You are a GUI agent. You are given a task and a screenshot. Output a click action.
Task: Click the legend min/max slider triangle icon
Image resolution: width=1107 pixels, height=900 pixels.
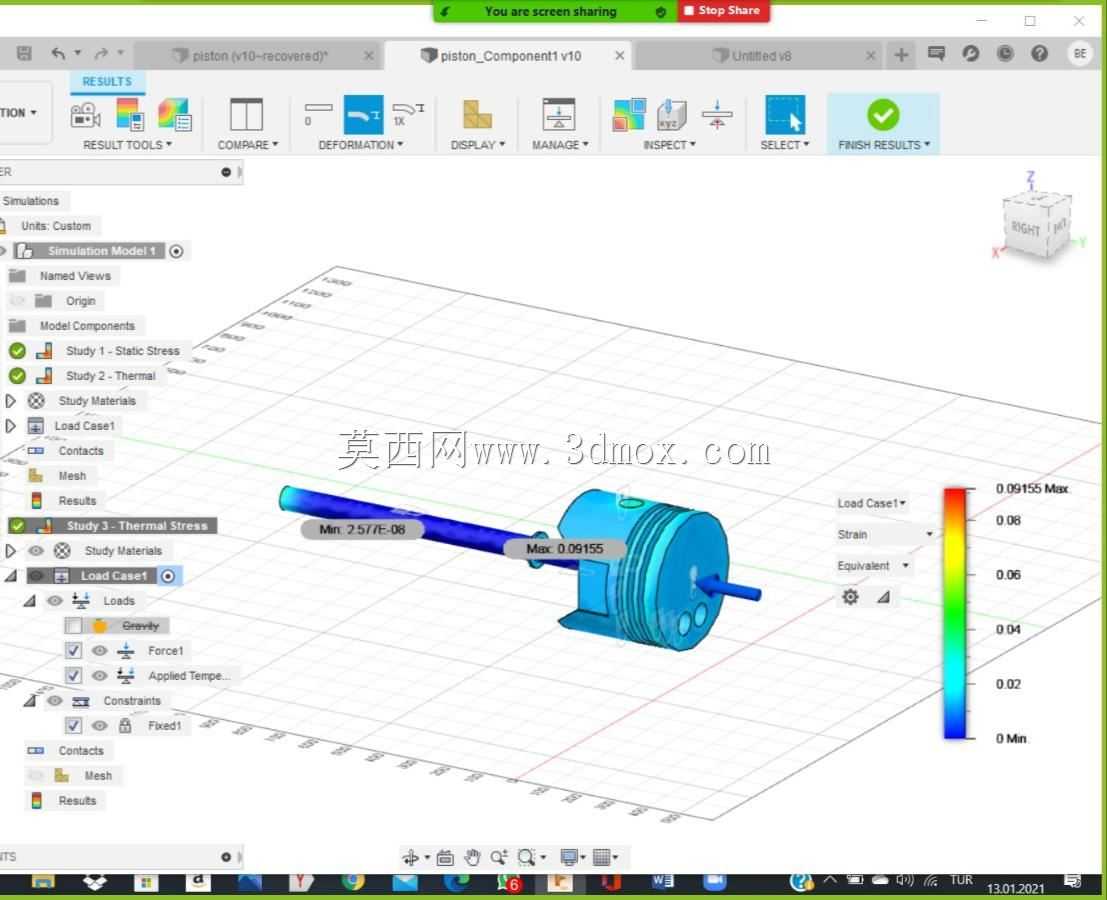click(x=883, y=597)
